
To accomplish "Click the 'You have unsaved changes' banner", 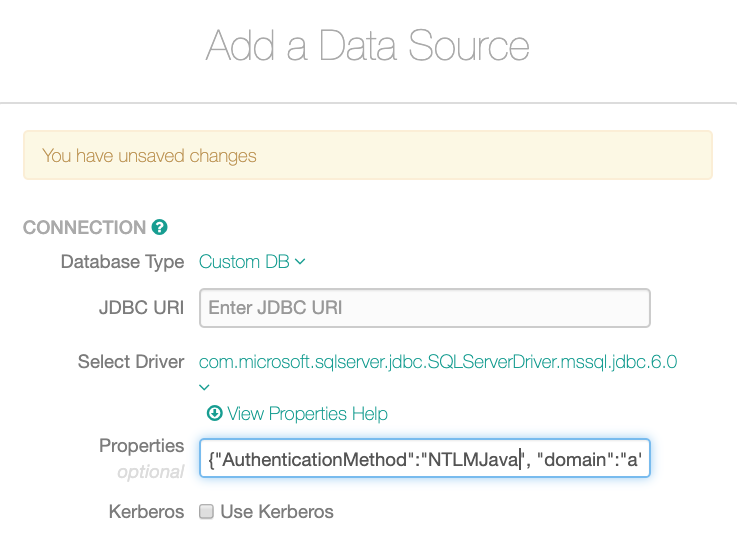I will click(x=368, y=156).
